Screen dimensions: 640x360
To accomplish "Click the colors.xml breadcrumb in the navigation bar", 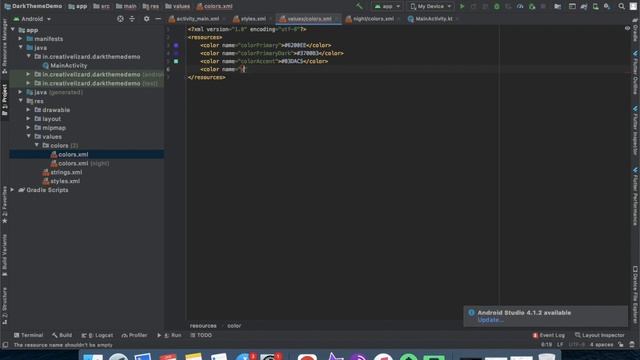I will point(214,6).
